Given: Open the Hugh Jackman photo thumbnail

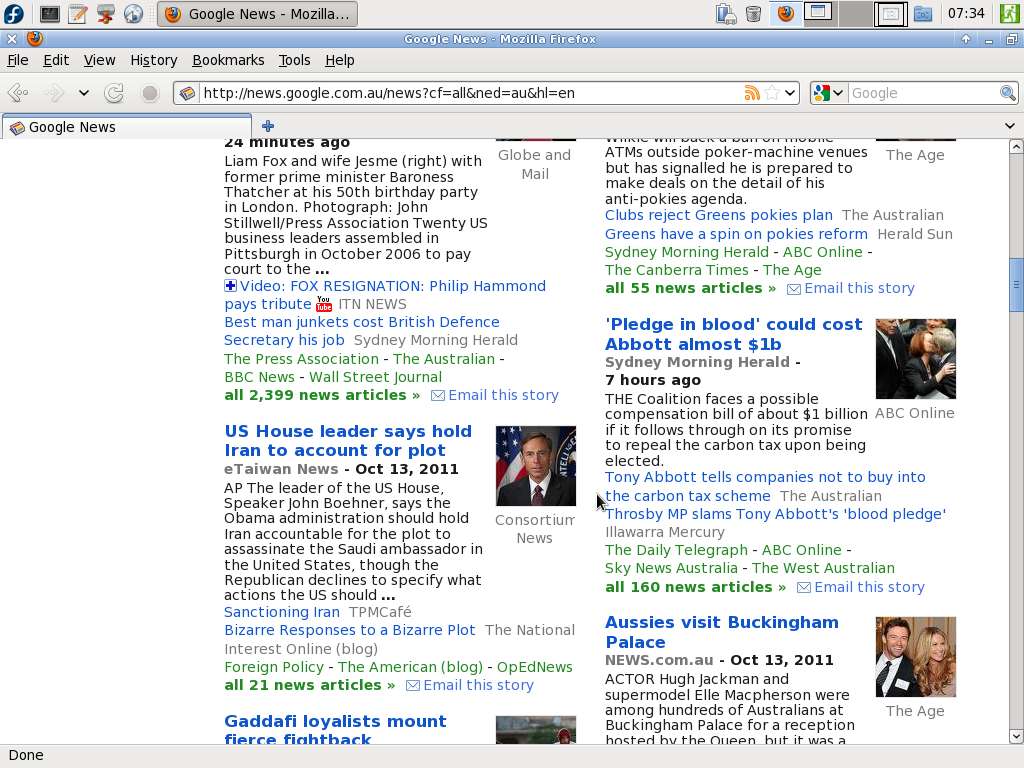Looking at the screenshot, I should tap(916, 657).
